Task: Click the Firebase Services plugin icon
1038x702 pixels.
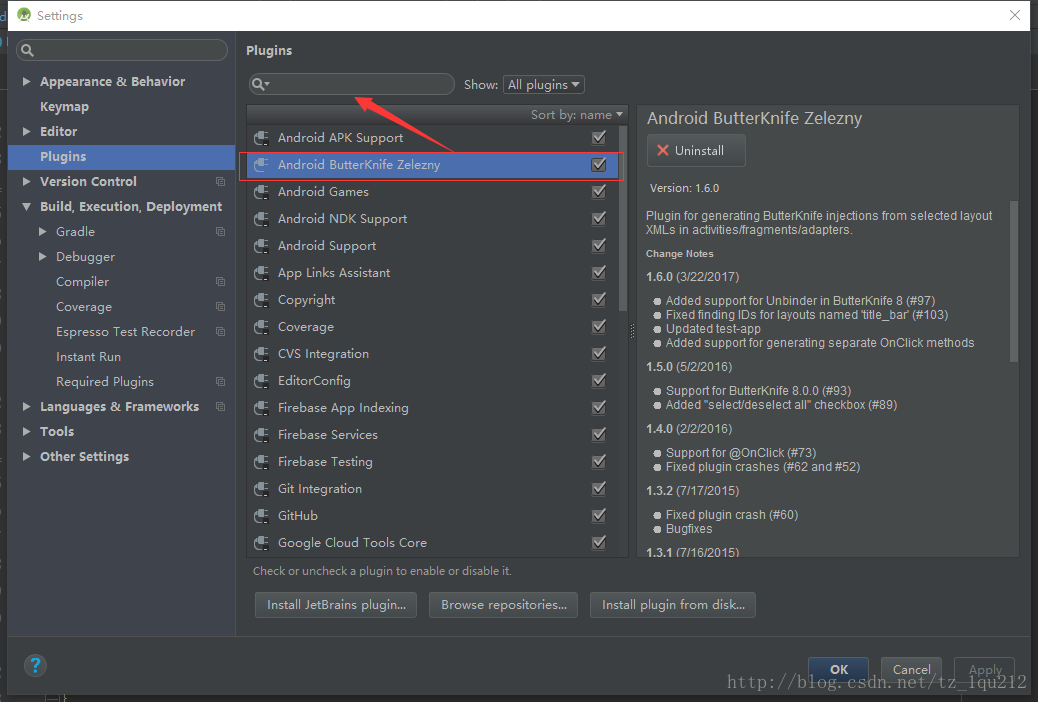Action: 261,435
